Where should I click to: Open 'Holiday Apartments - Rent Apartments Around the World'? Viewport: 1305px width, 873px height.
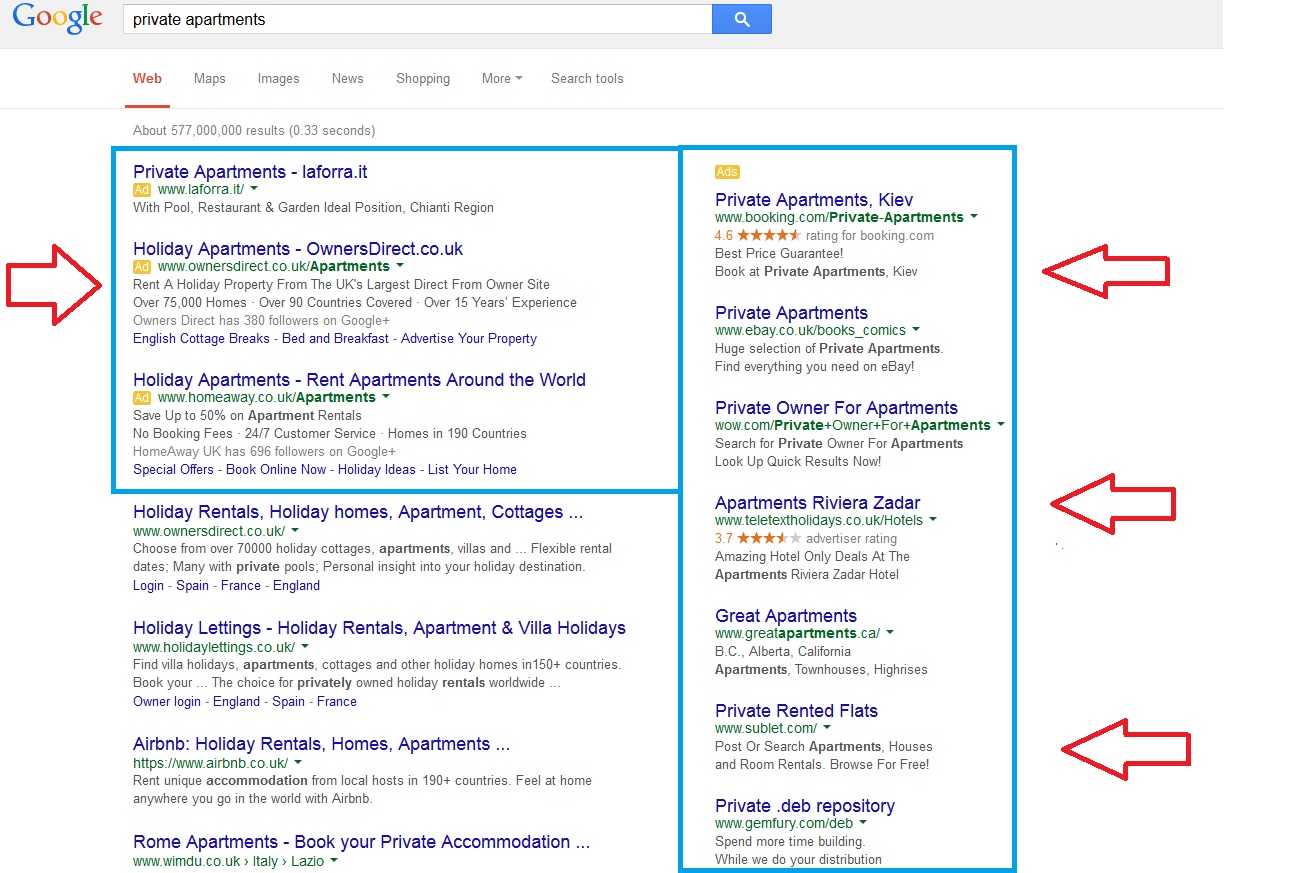(359, 379)
